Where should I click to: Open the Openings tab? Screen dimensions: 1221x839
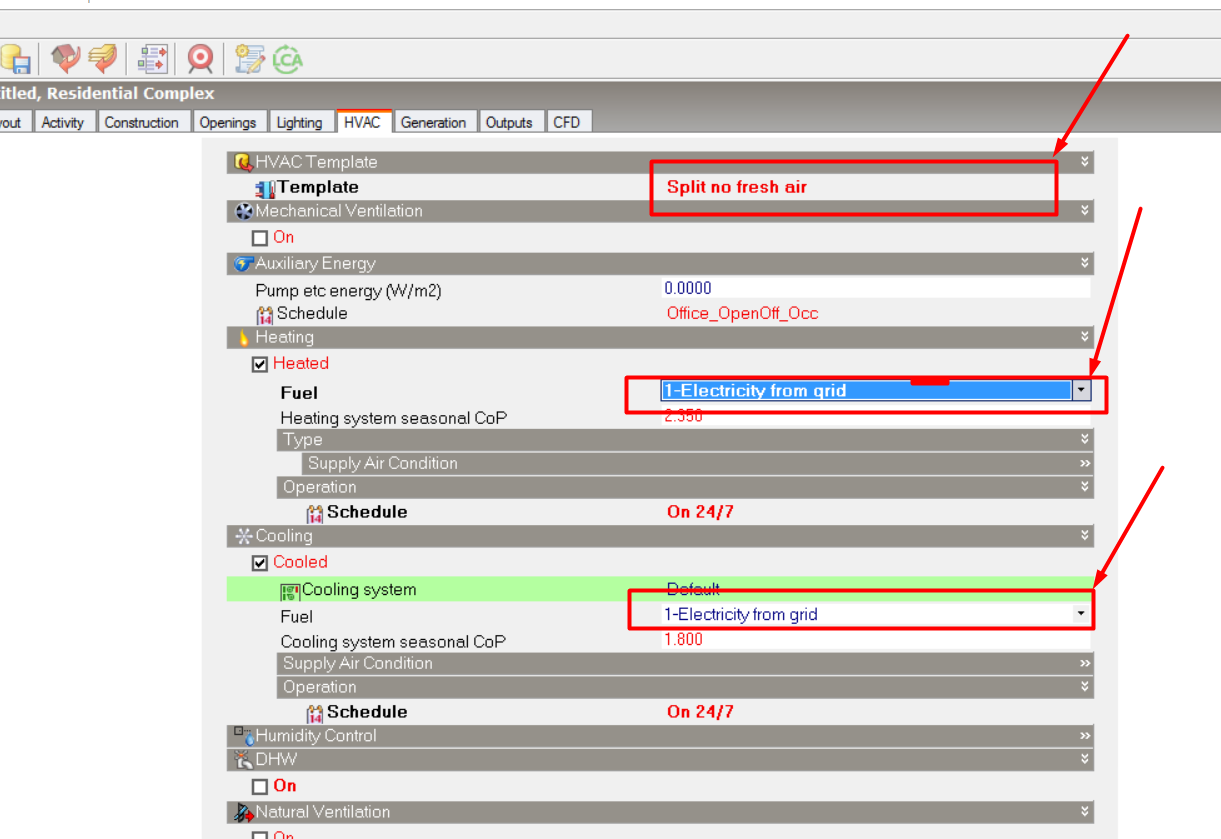[x=228, y=122]
